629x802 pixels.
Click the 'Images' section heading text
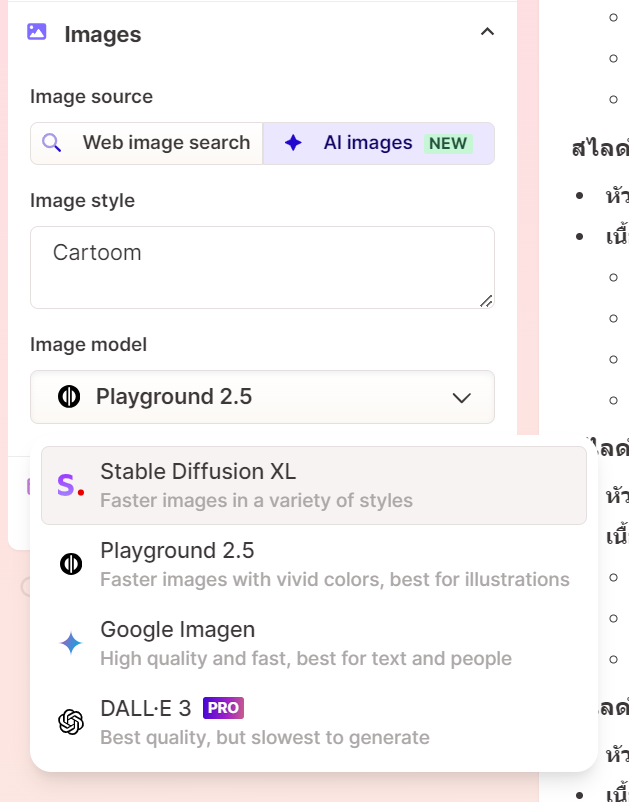[x=103, y=34]
